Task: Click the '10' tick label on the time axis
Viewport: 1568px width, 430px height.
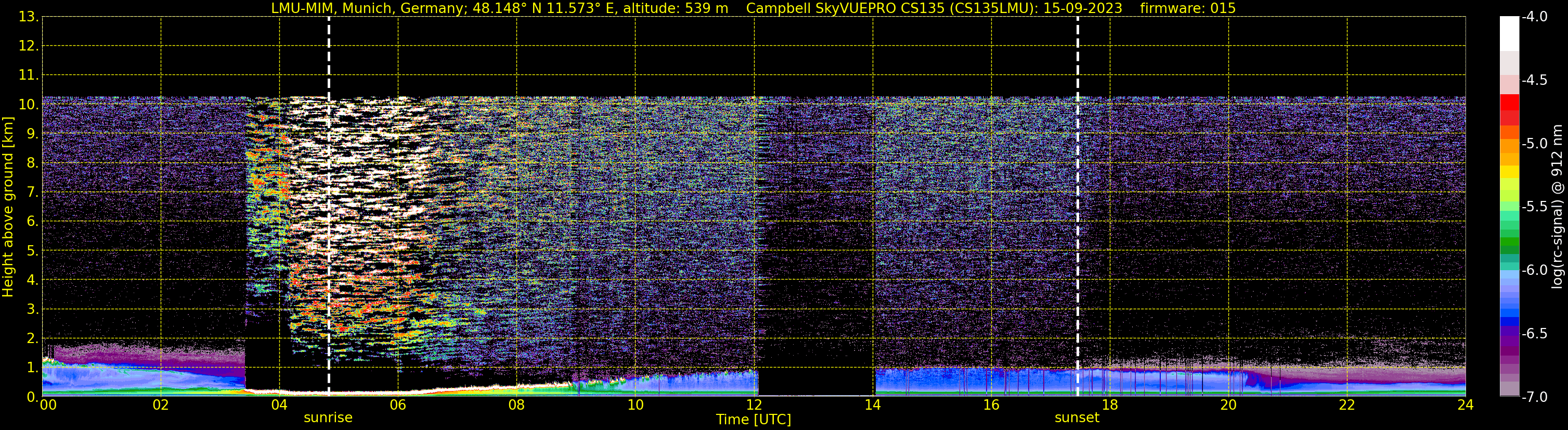Action: [x=635, y=405]
